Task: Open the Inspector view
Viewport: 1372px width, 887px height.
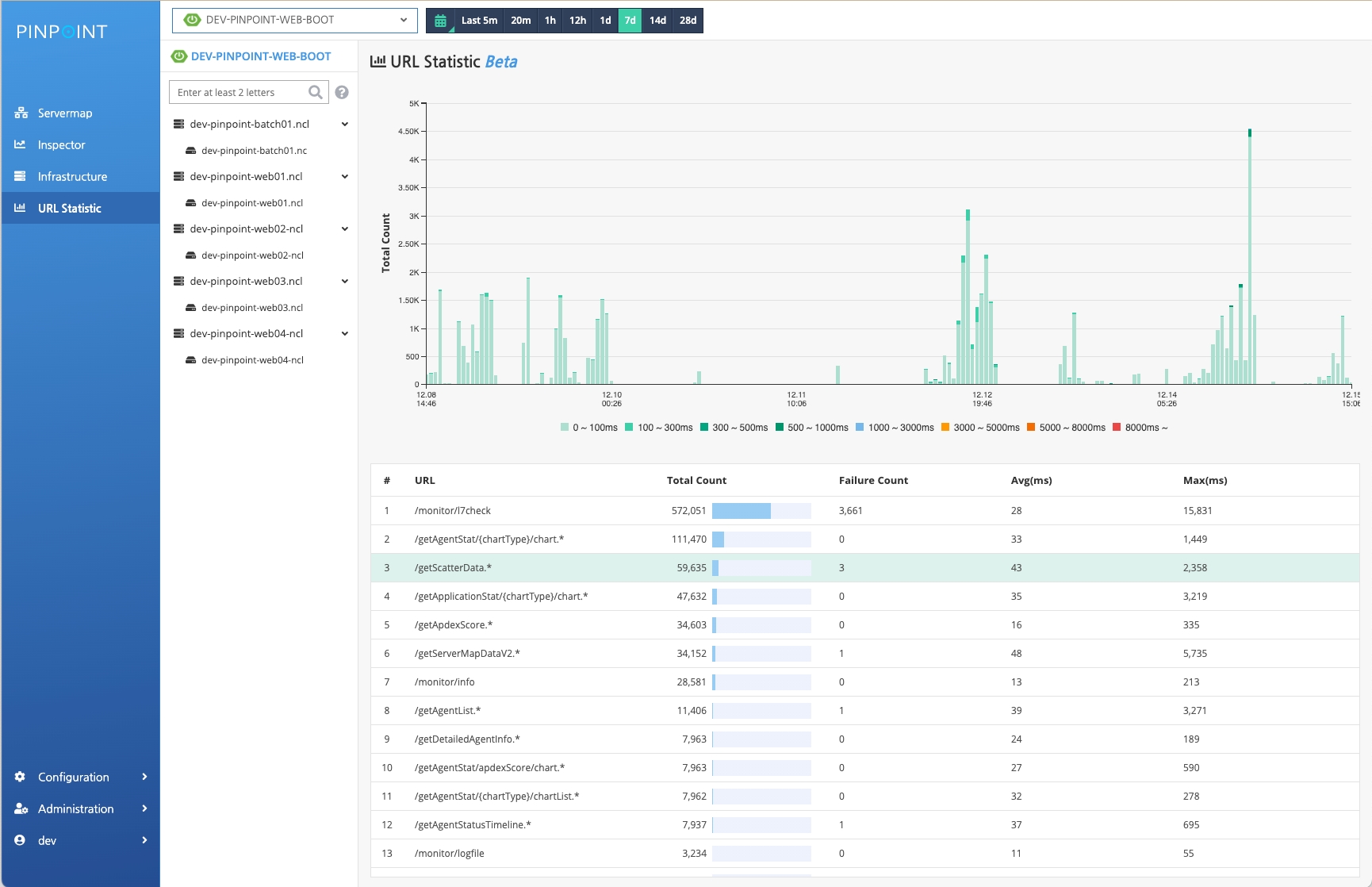Action: tap(61, 144)
